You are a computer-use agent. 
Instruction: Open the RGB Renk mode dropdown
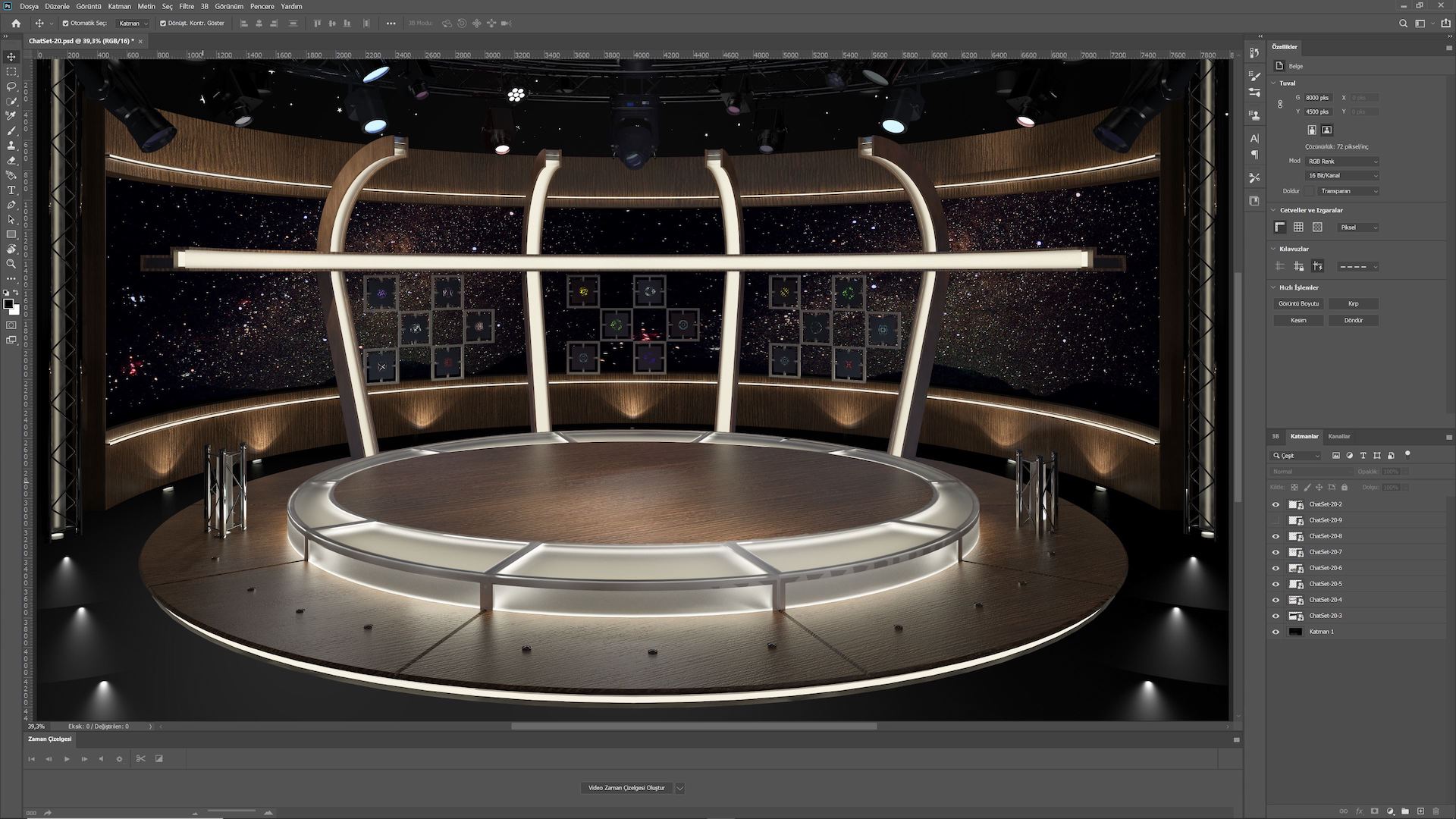click(1342, 162)
